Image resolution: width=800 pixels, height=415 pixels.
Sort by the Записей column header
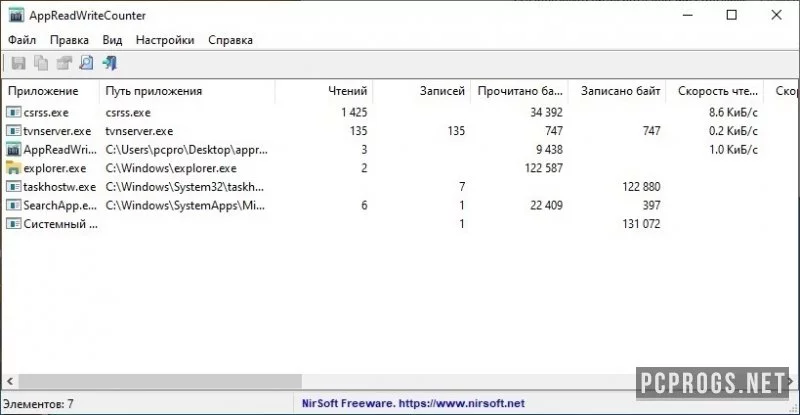coord(422,91)
